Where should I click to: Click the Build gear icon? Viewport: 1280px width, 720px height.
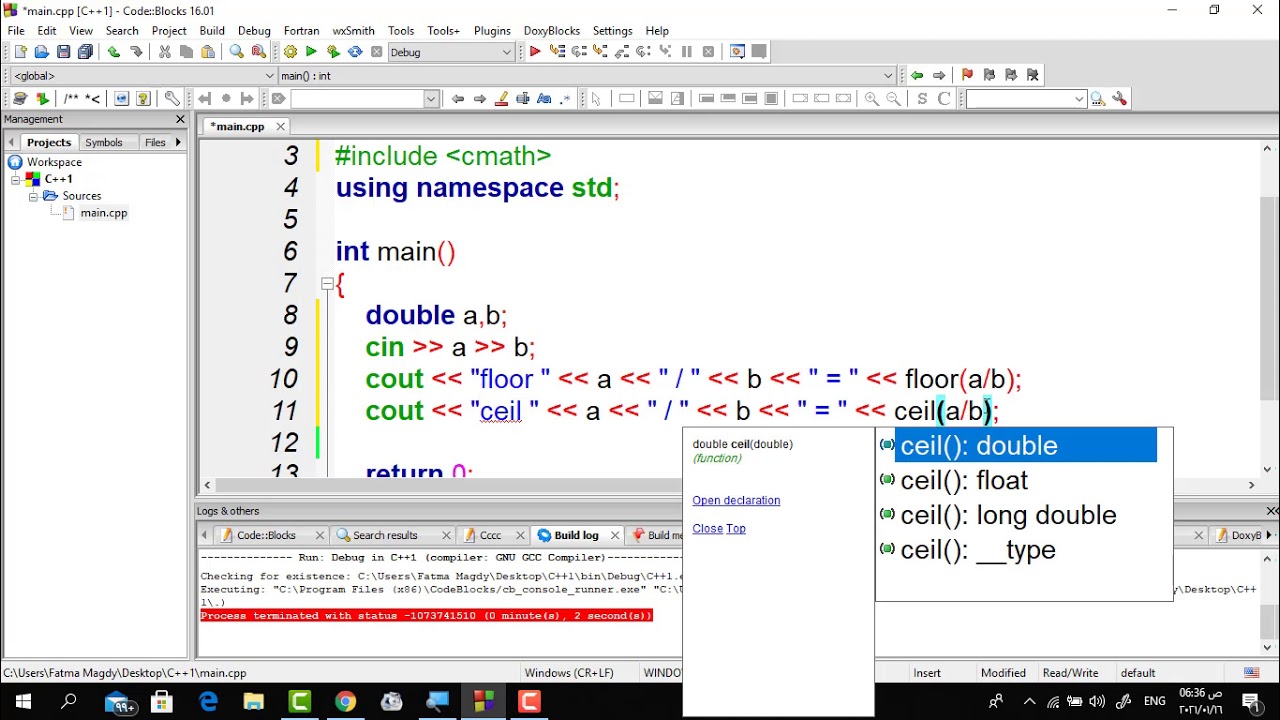click(290, 52)
